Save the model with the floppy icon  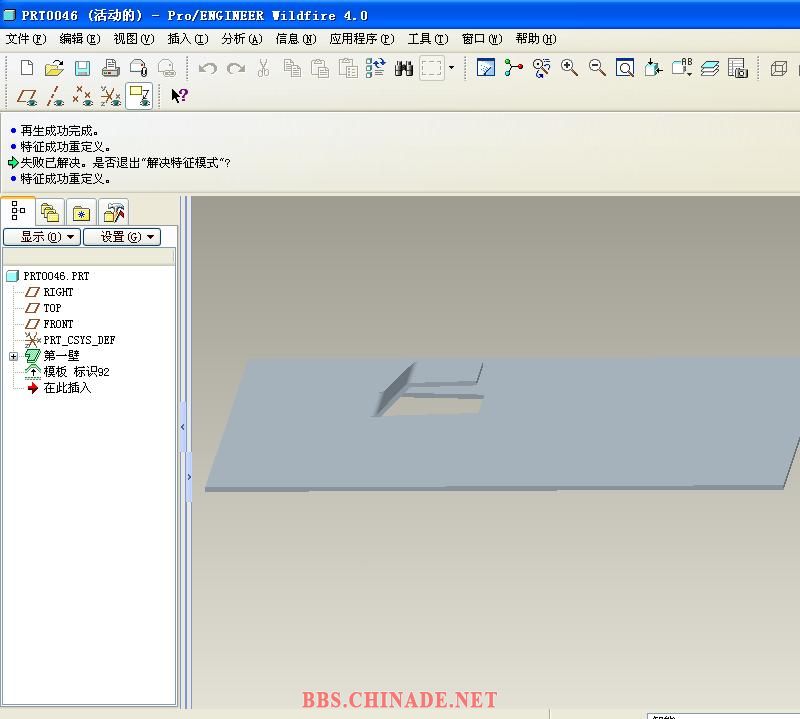pos(82,68)
